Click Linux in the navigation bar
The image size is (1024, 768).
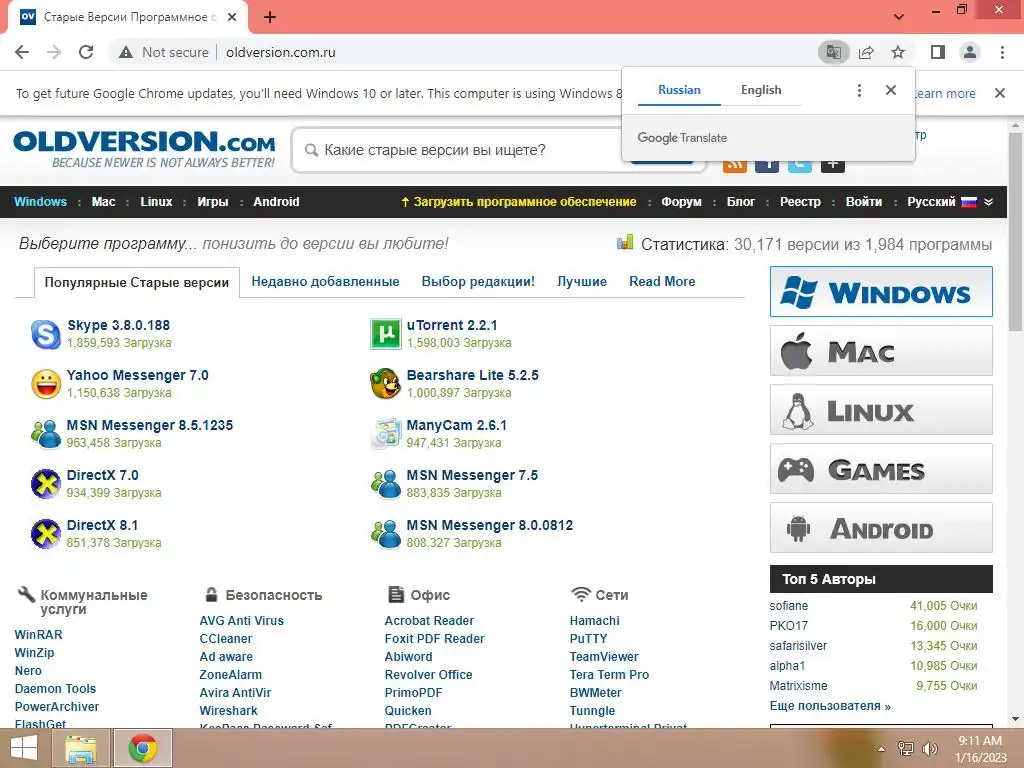pos(156,202)
